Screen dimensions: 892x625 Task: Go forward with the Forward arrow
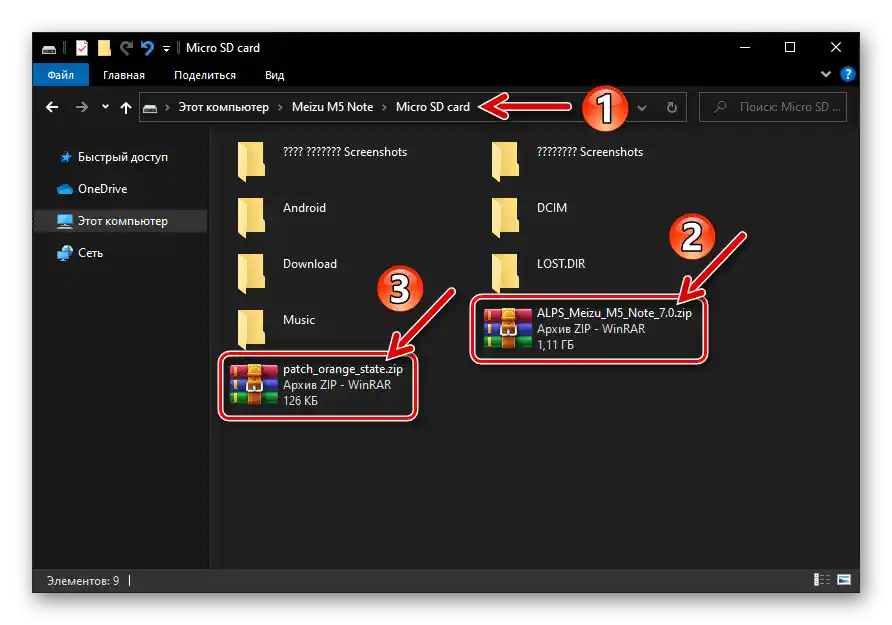[82, 107]
